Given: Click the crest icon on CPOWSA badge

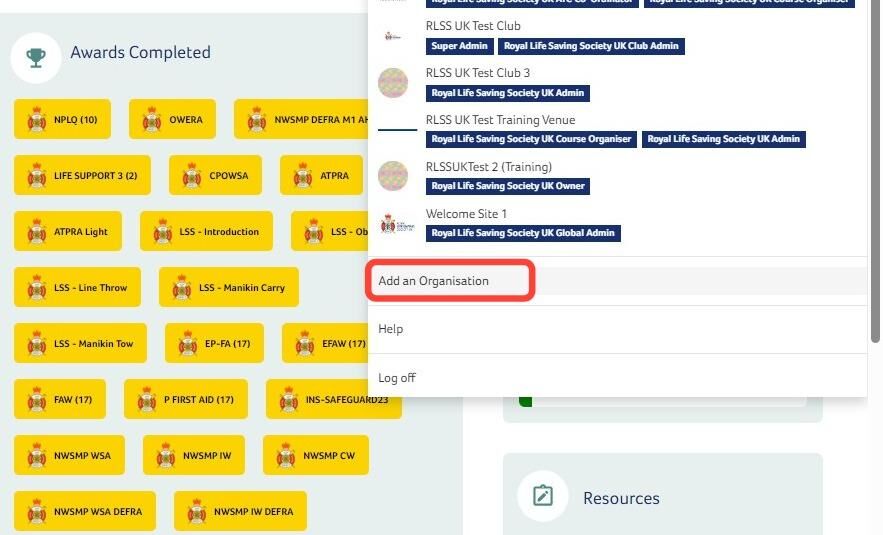Looking at the screenshot, I should pos(192,176).
